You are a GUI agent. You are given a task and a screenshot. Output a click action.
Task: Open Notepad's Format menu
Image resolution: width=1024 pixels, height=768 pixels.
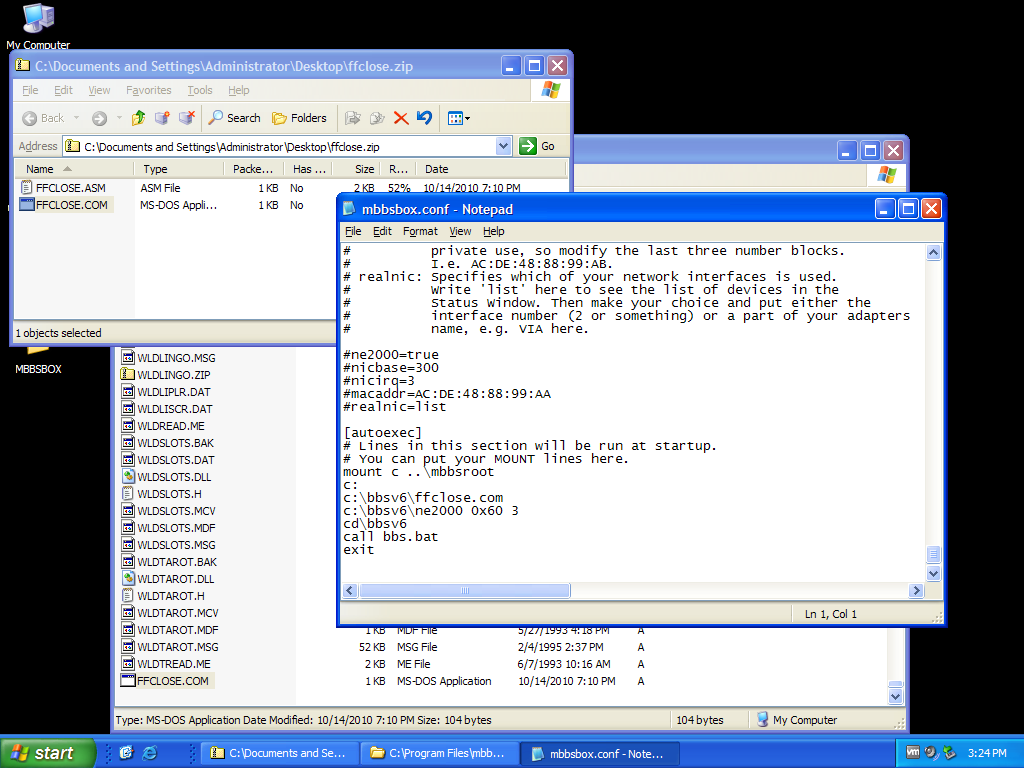(x=420, y=231)
